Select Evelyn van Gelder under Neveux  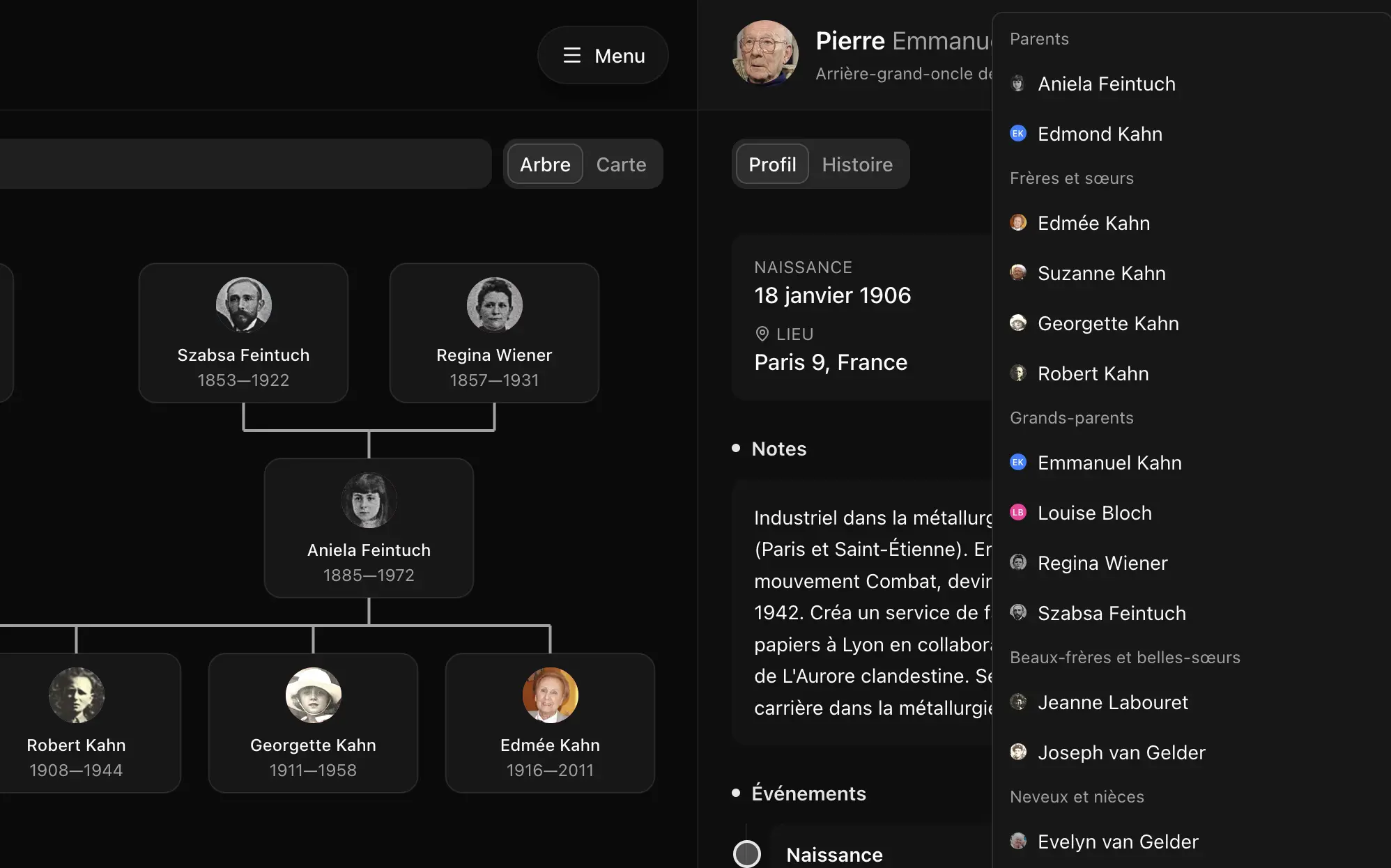pos(1117,842)
